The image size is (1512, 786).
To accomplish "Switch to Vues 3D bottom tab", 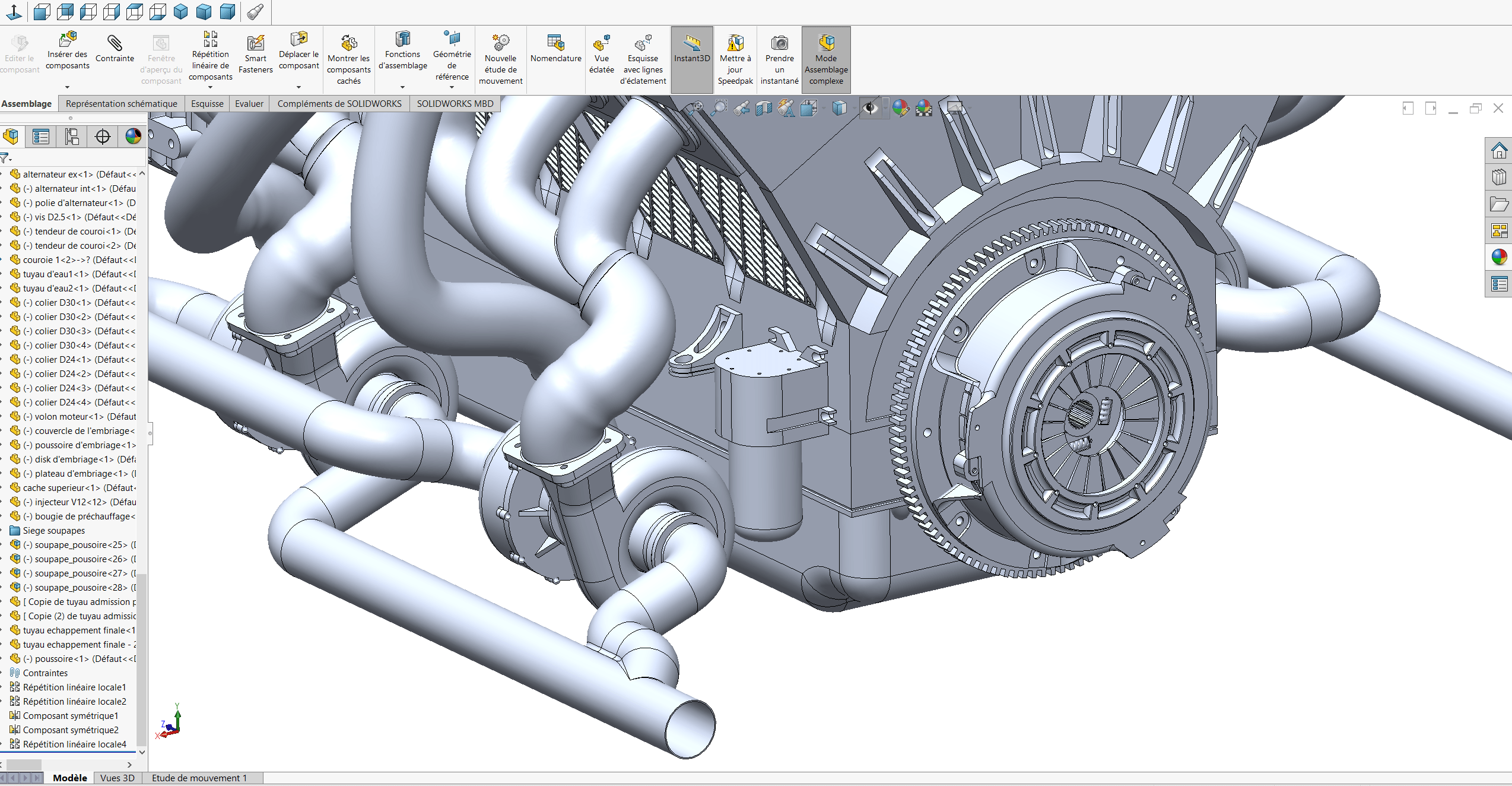I will [117, 778].
